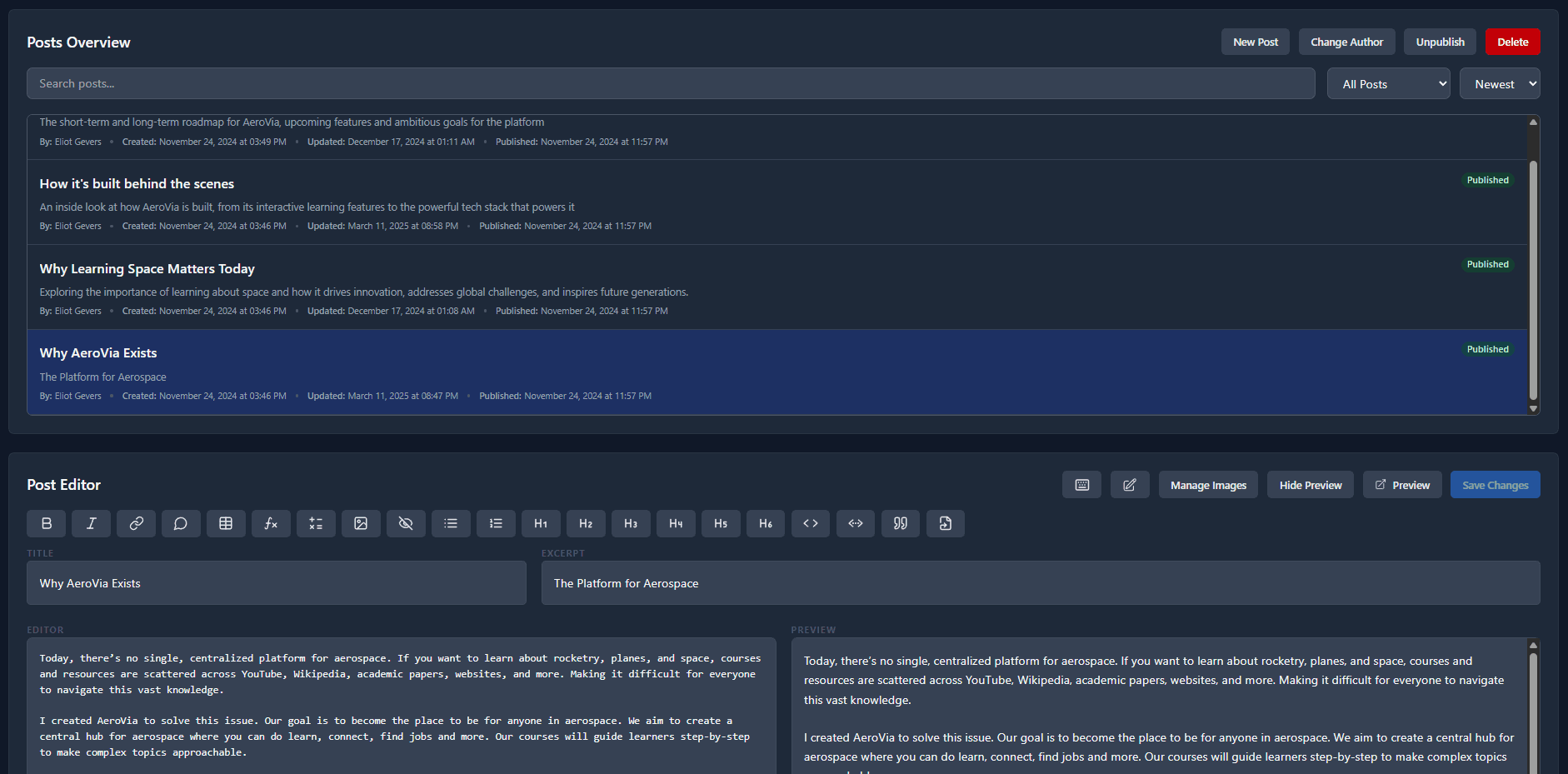Insert a hyperlink with the link icon
The height and width of the screenshot is (774, 1568).
click(136, 523)
